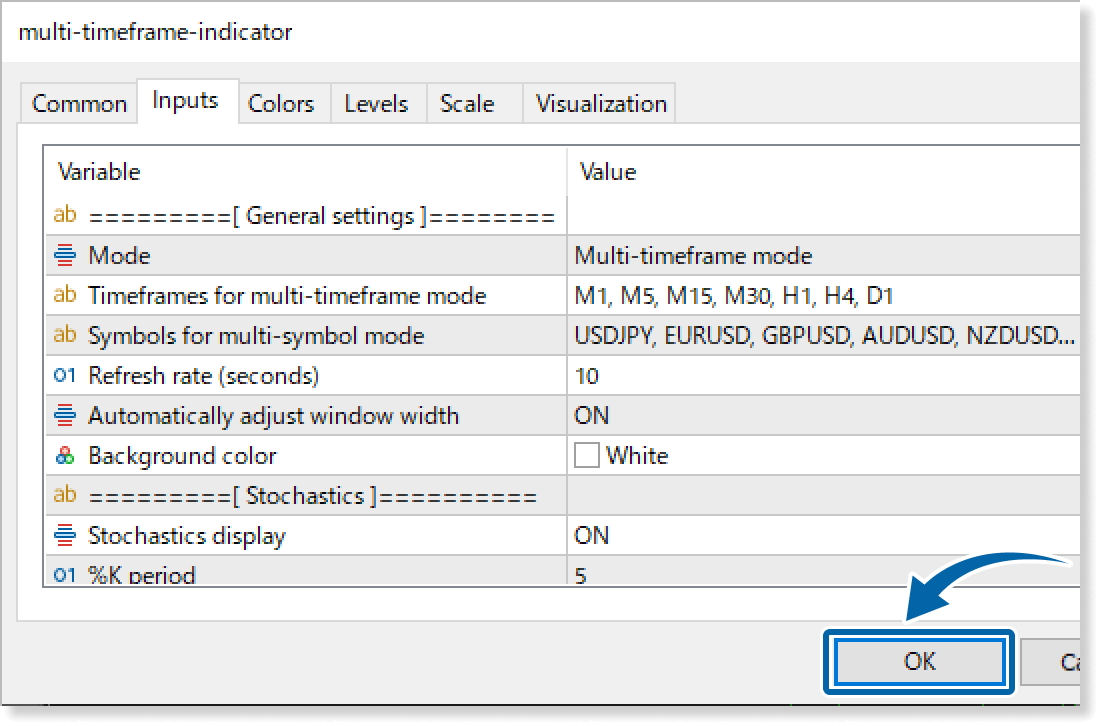Select the Background color label
1100x726 pixels.
pos(182,456)
